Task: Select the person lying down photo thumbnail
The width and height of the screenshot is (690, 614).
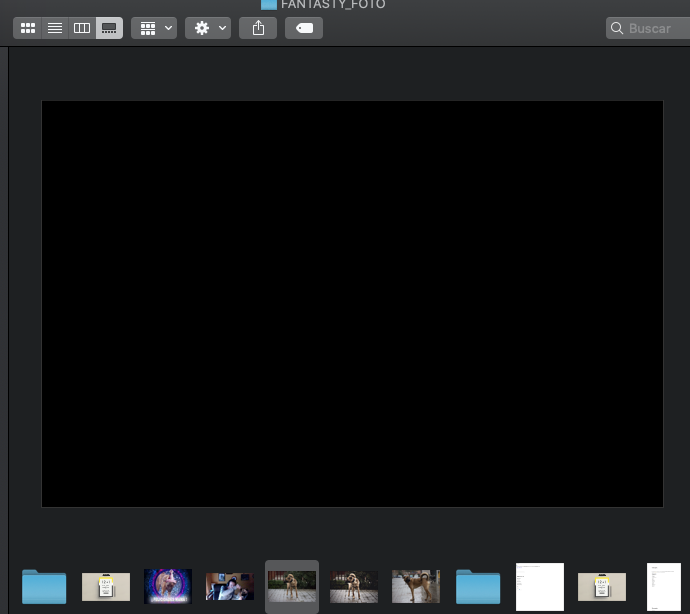Action: (230, 586)
